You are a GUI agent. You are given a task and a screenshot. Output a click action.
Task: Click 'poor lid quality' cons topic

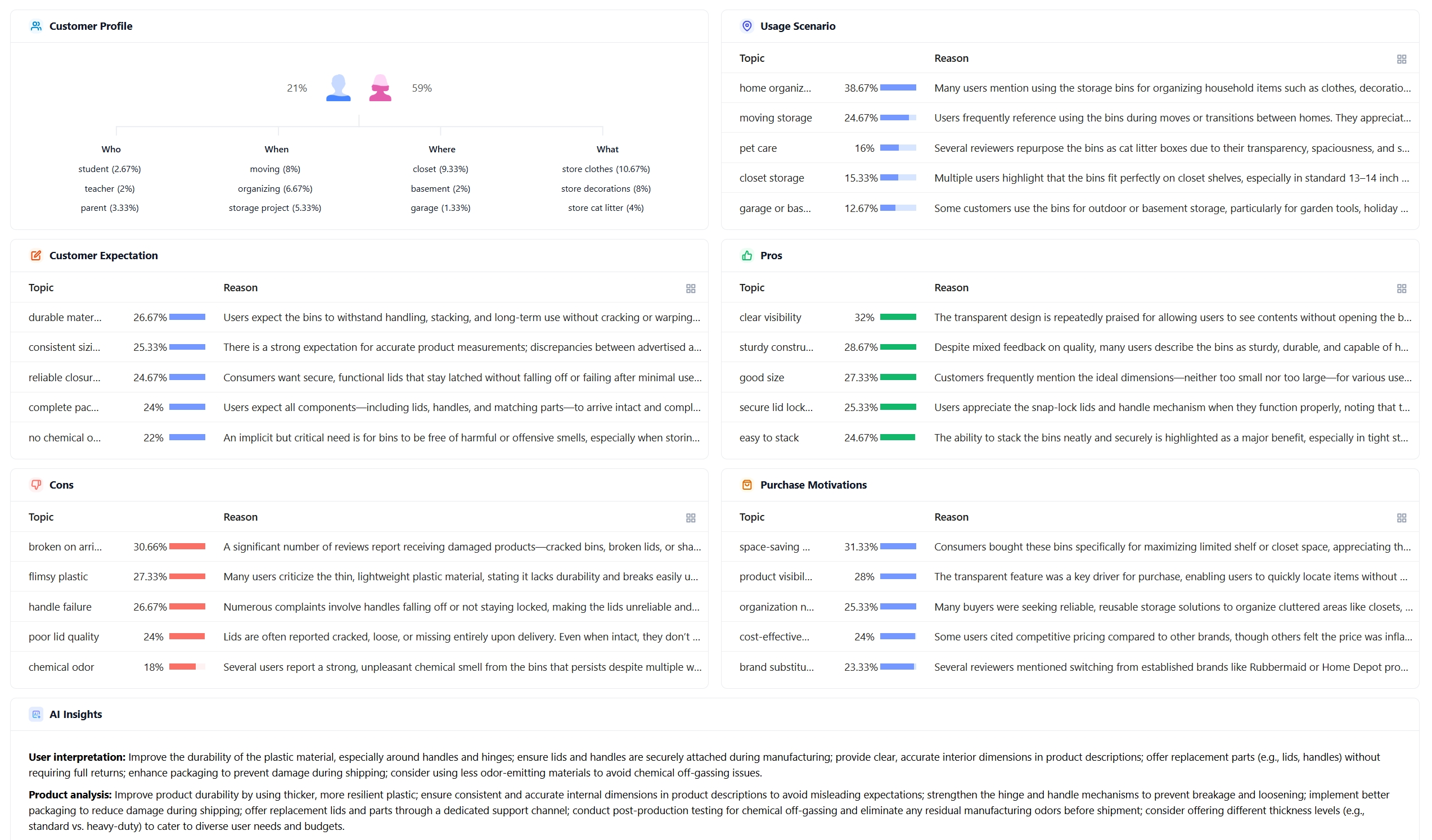click(64, 636)
